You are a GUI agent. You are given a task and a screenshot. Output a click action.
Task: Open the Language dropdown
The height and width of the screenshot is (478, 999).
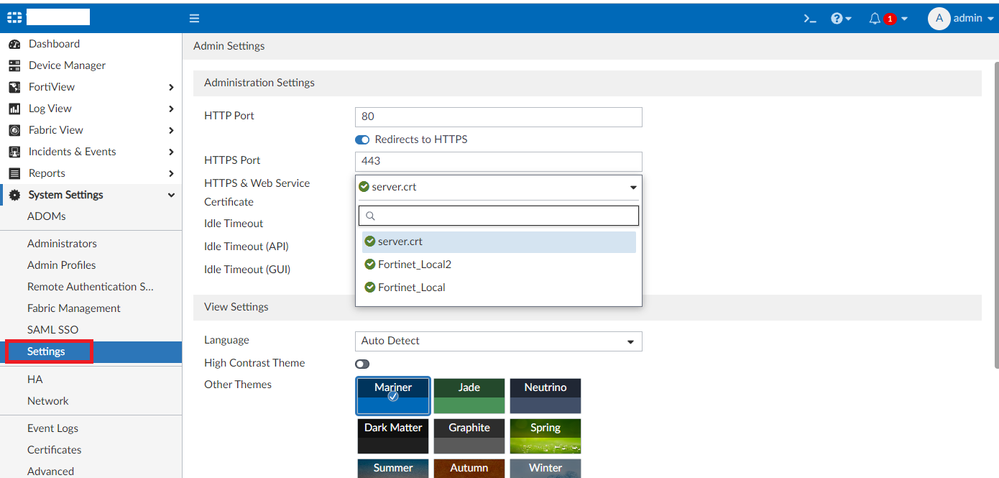click(x=498, y=341)
